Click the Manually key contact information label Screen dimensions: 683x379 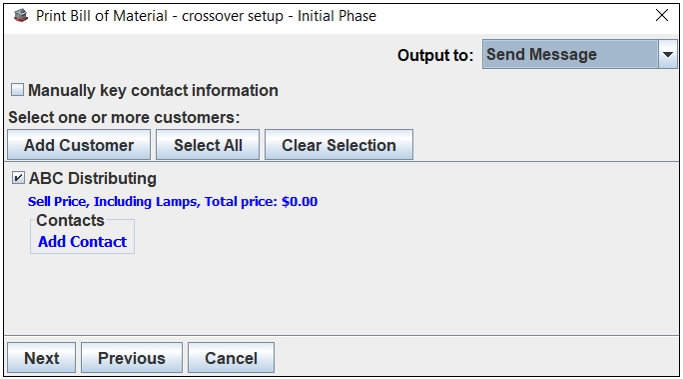(153, 91)
